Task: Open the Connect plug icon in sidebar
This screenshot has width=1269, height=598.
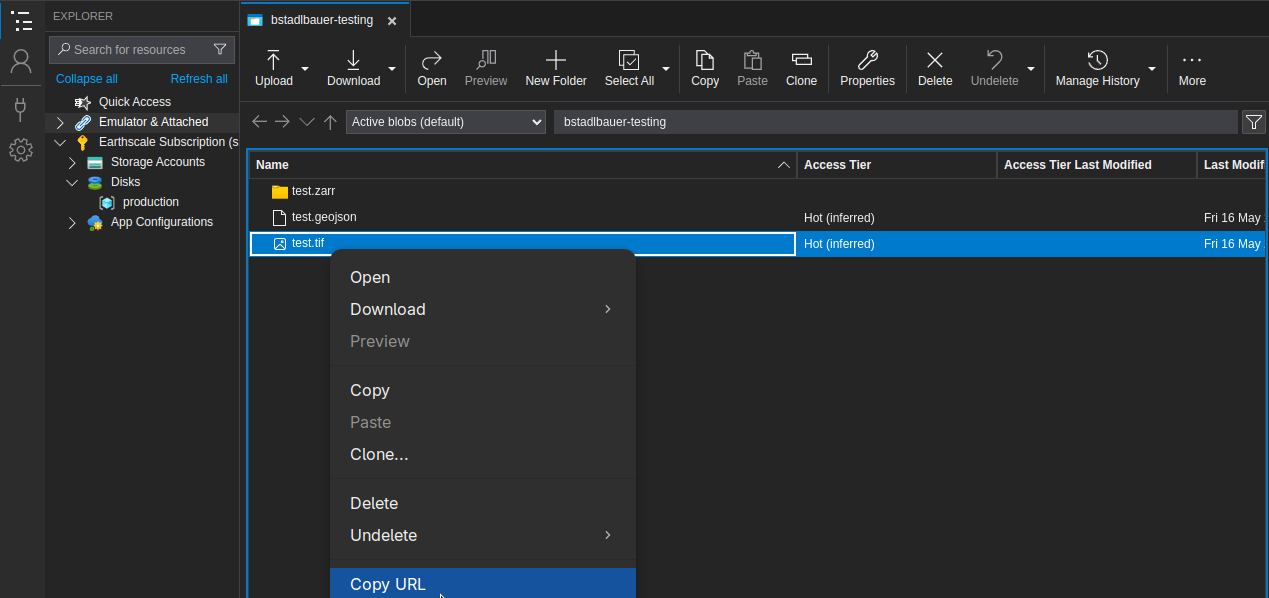Action: click(21, 108)
